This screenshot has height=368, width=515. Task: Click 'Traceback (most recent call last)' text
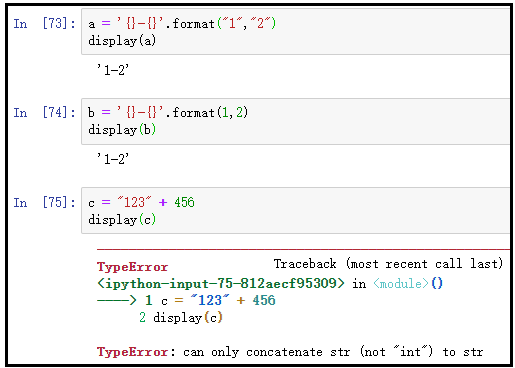click(388, 264)
